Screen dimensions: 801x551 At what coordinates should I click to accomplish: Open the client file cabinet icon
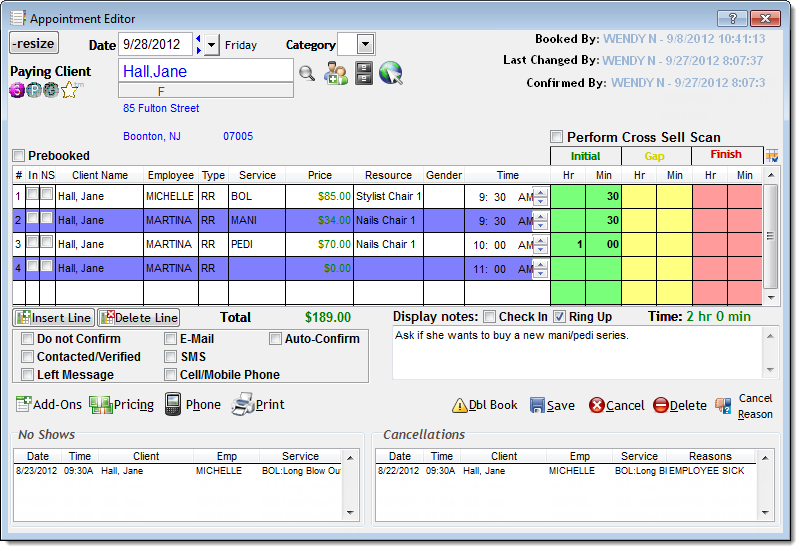click(x=364, y=73)
